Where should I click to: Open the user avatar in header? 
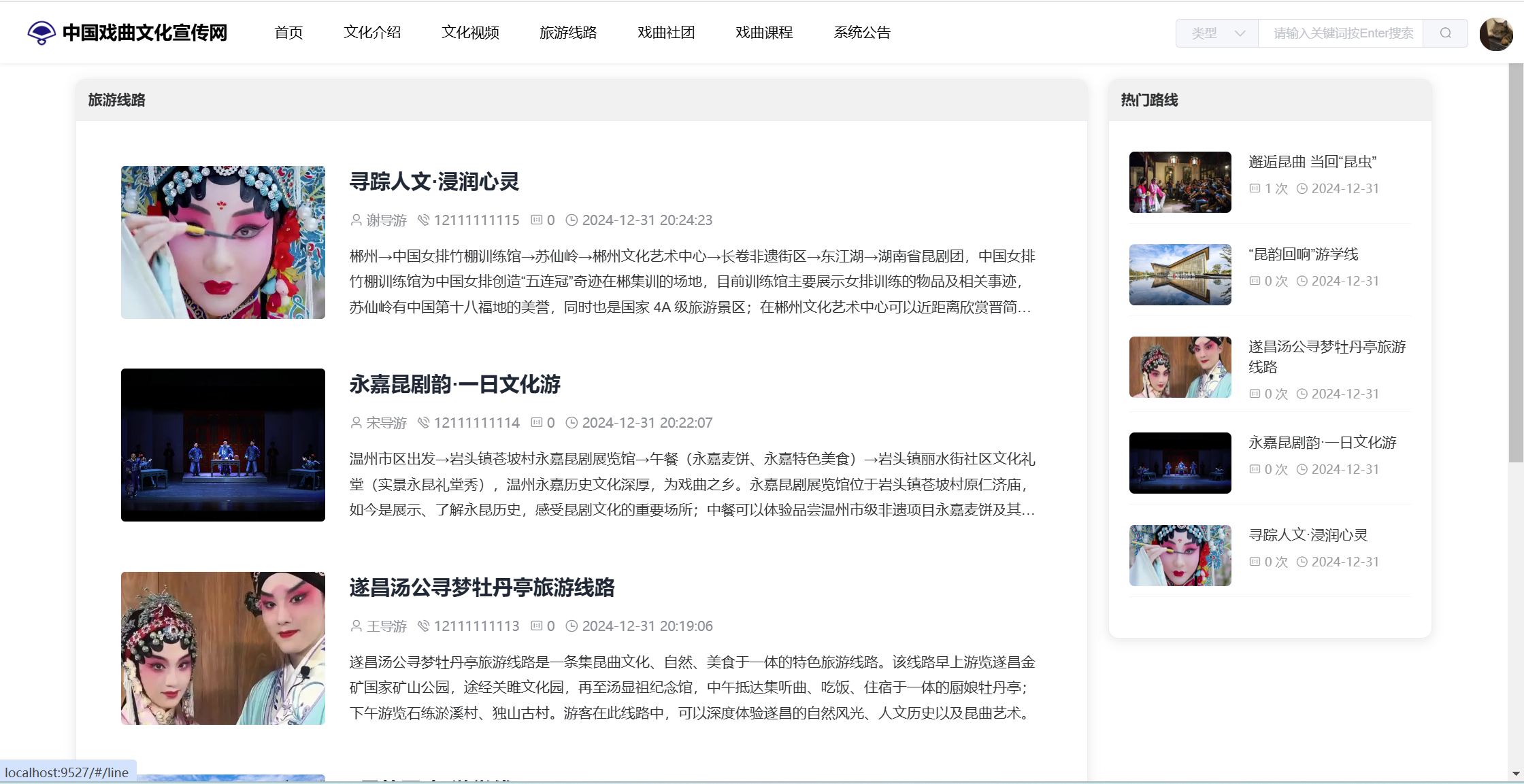[1495, 33]
